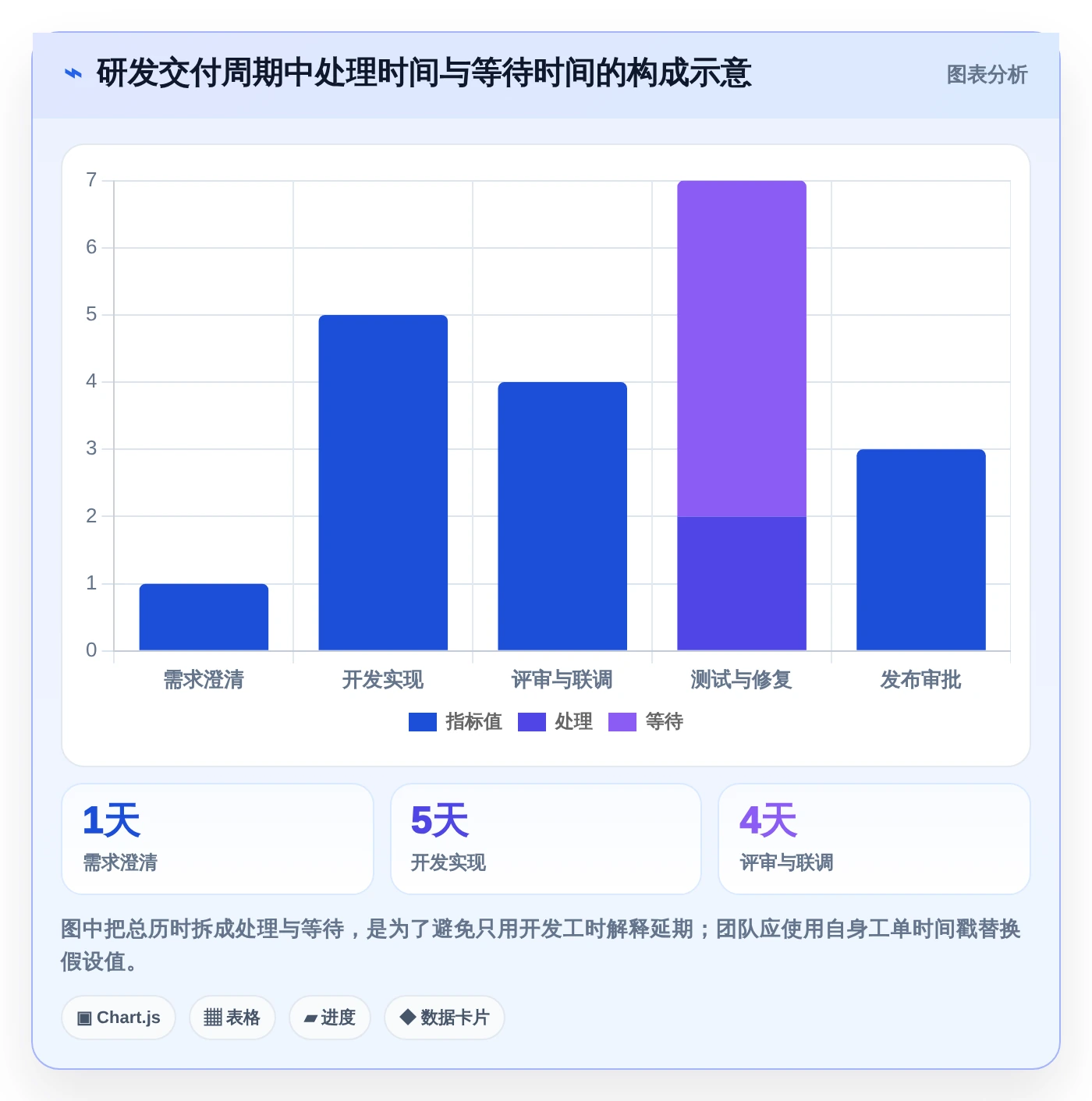Screen dimensions: 1092x1101
Task: Click the 测试与修复 x-axis label
Action: coord(742,680)
